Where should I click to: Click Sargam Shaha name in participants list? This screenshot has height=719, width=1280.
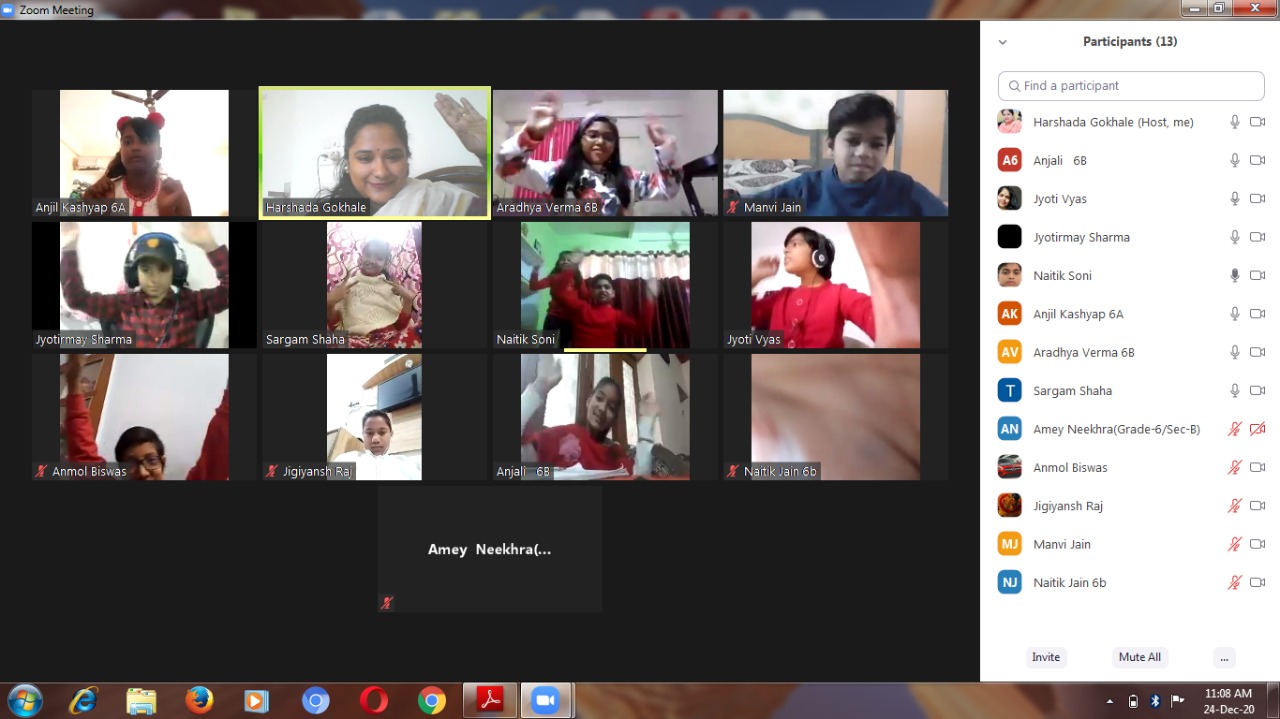click(1072, 391)
